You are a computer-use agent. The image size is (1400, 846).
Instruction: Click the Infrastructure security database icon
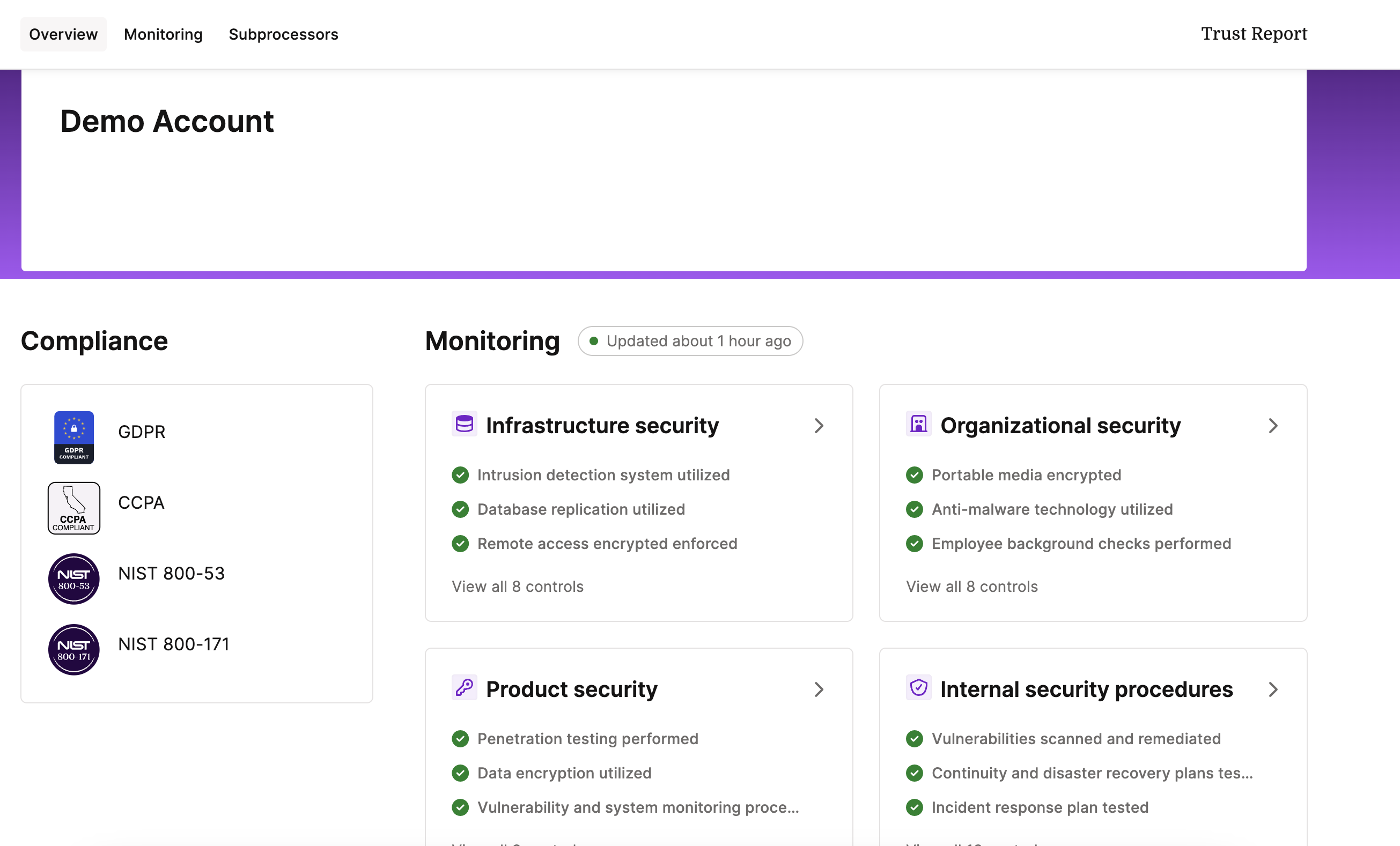tap(464, 424)
